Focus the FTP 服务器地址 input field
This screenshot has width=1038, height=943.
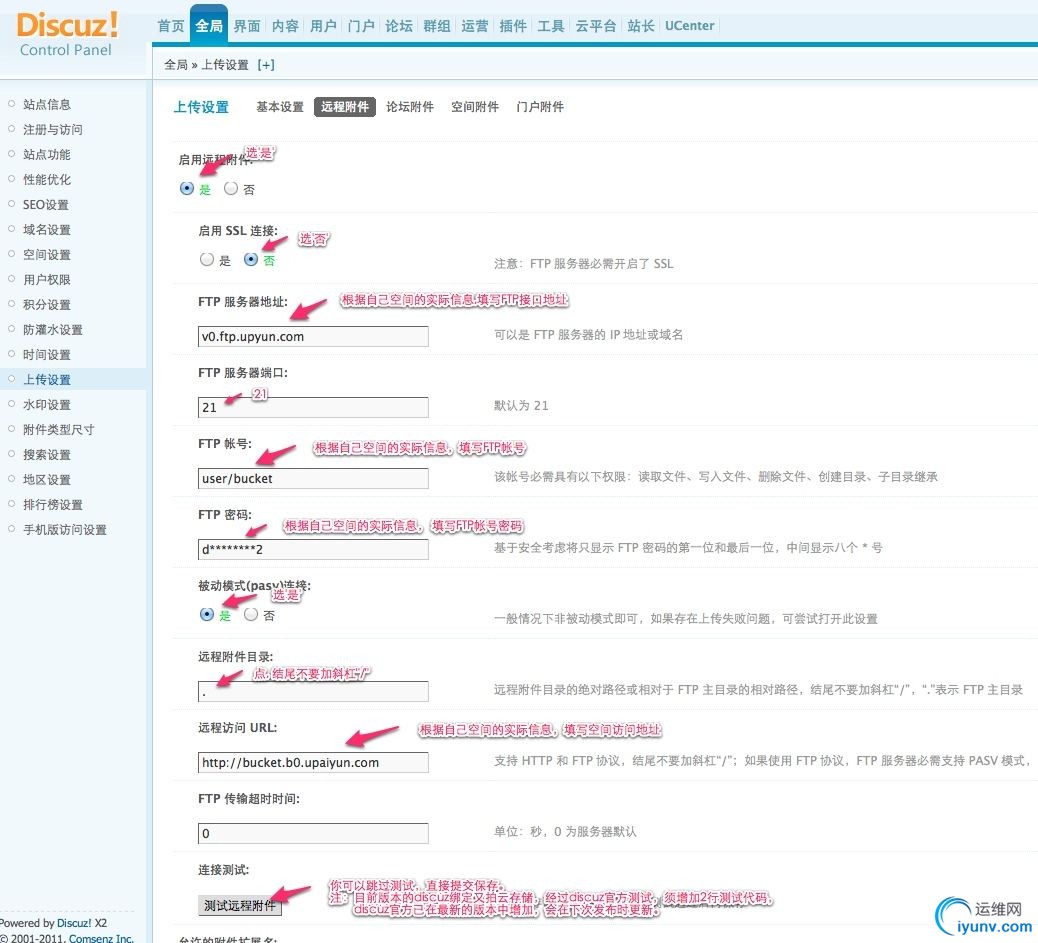pyautogui.click(x=313, y=336)
